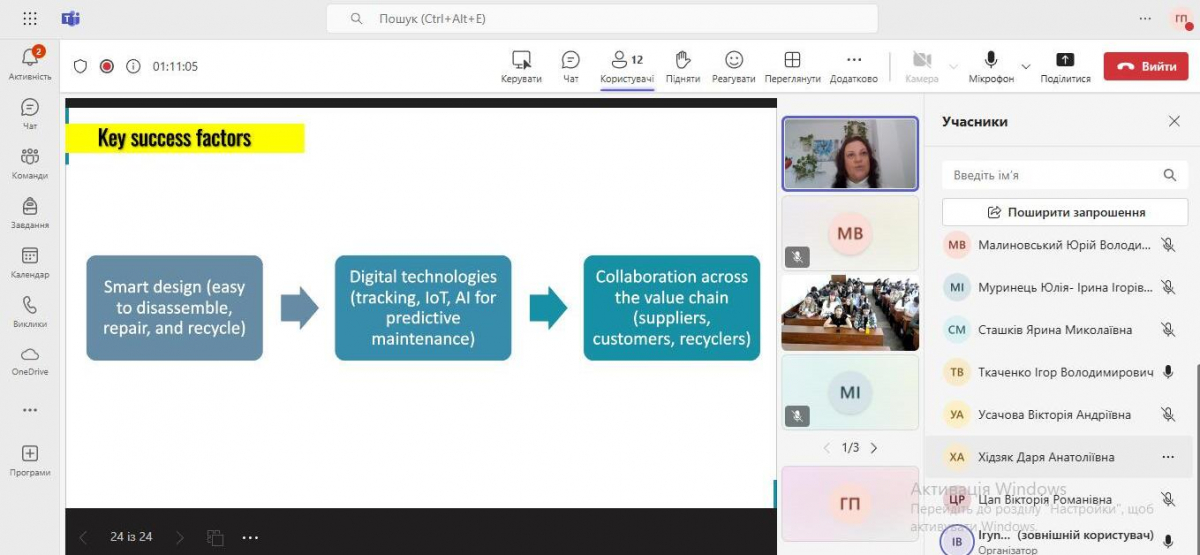Open OneDrive in the left sidebar

pyautogui.click(x=29, y=360)
